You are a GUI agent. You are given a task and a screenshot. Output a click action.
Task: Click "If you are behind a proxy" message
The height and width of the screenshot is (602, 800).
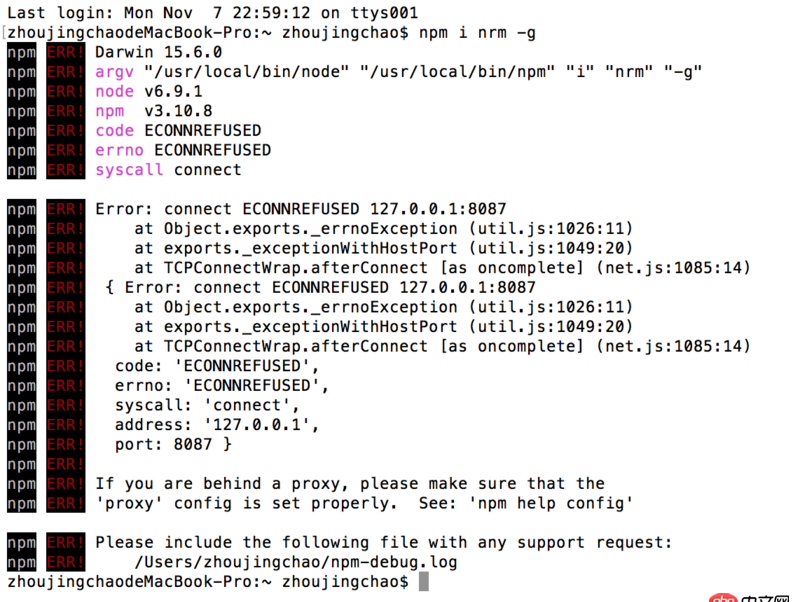(x=350, y=483)
